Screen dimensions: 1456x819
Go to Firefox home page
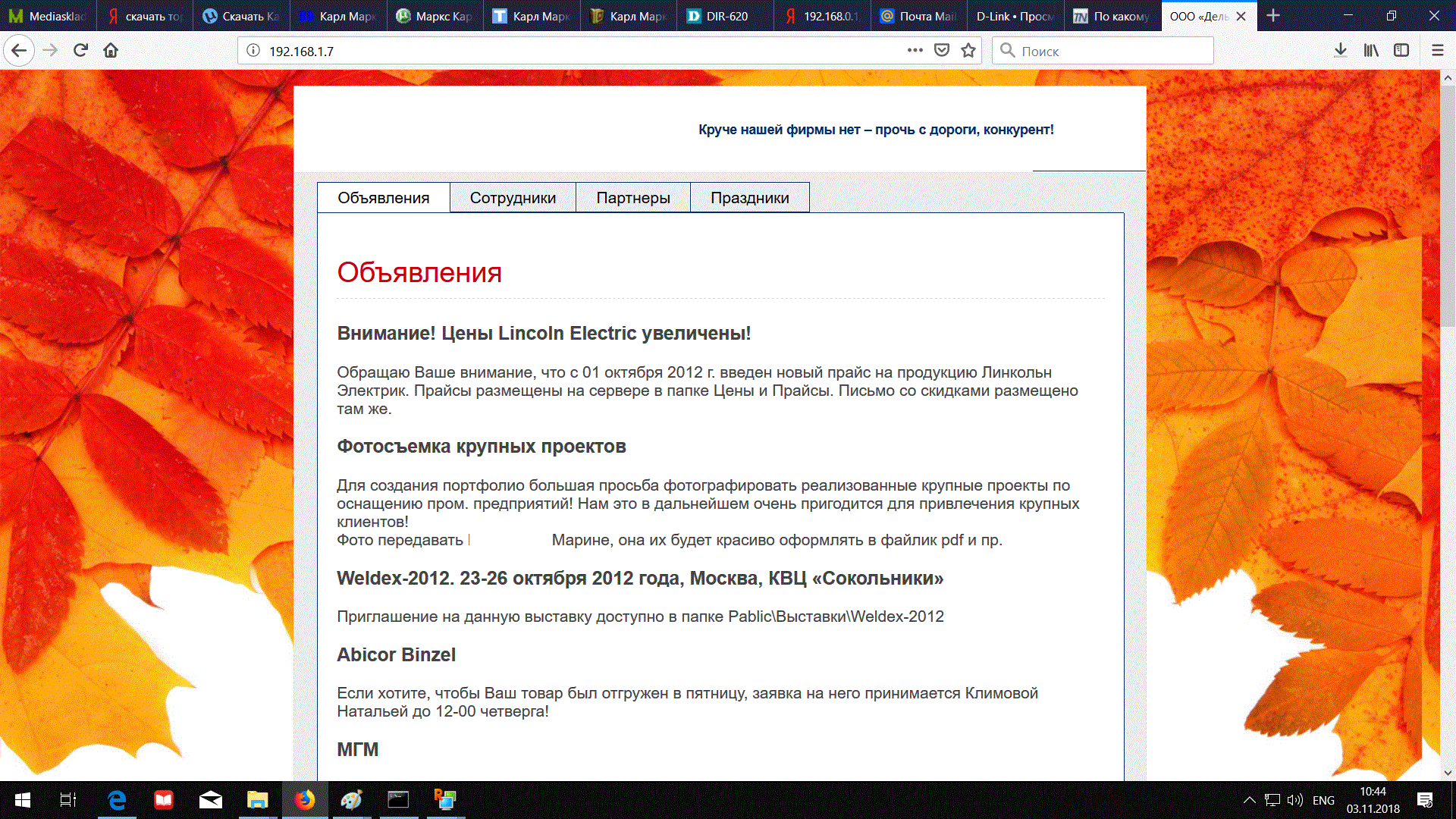[x=111, y=51]
